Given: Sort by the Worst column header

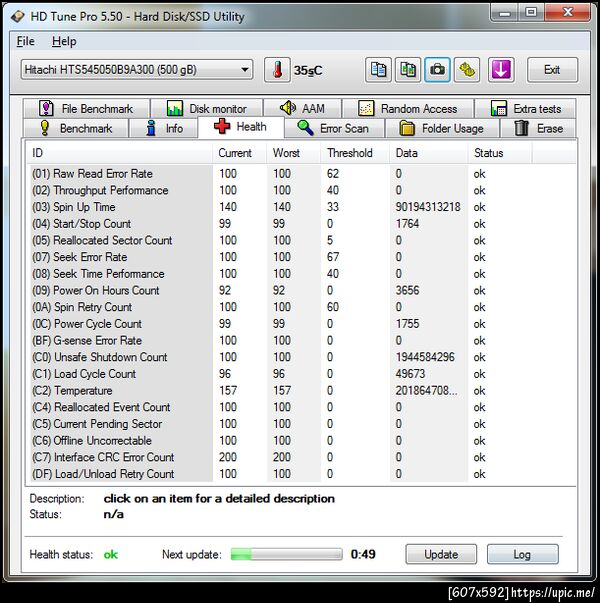Looking at the screenshot, I should (293, 153).
